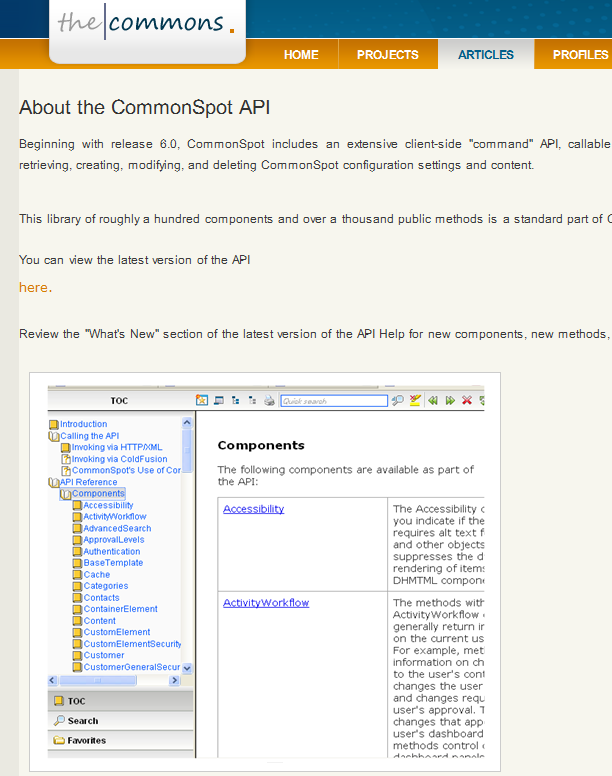Select Accessibility in the TOC tree
The height and width of the screenshot is (776, 612).
point(108,505)
